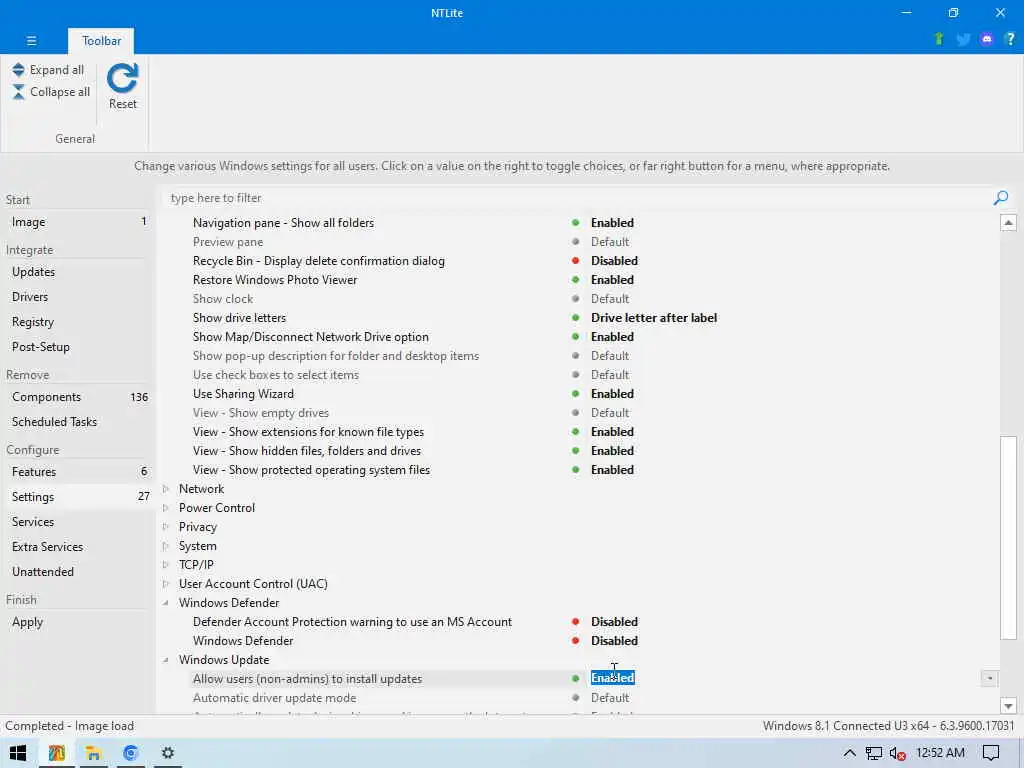Click the vertical scrollbar thumb
The image size is (1024, 768).
tap(1008, 538)
